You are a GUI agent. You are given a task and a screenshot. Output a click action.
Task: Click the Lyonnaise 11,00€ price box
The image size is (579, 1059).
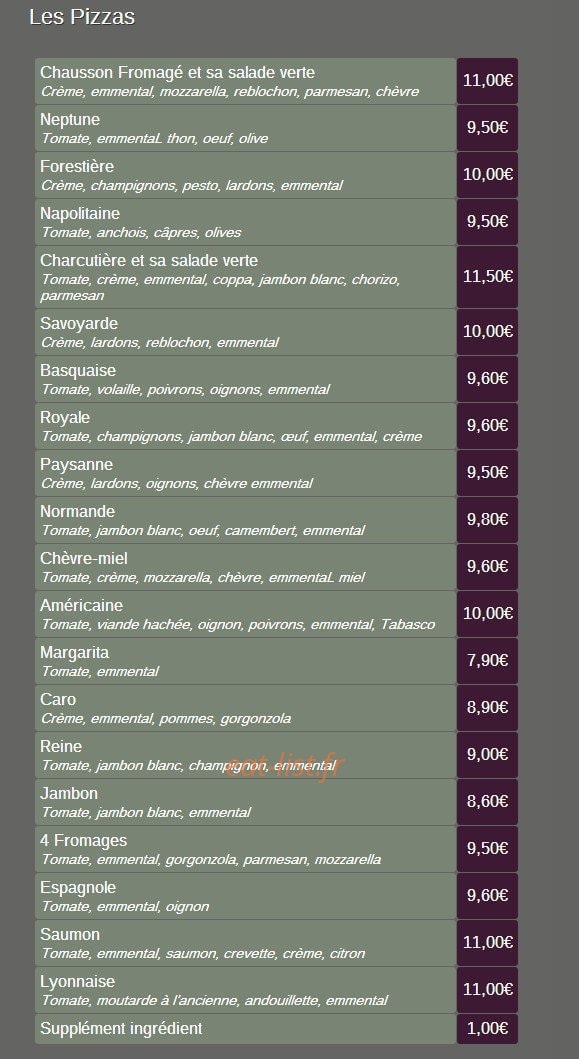(x=487, y=989)
